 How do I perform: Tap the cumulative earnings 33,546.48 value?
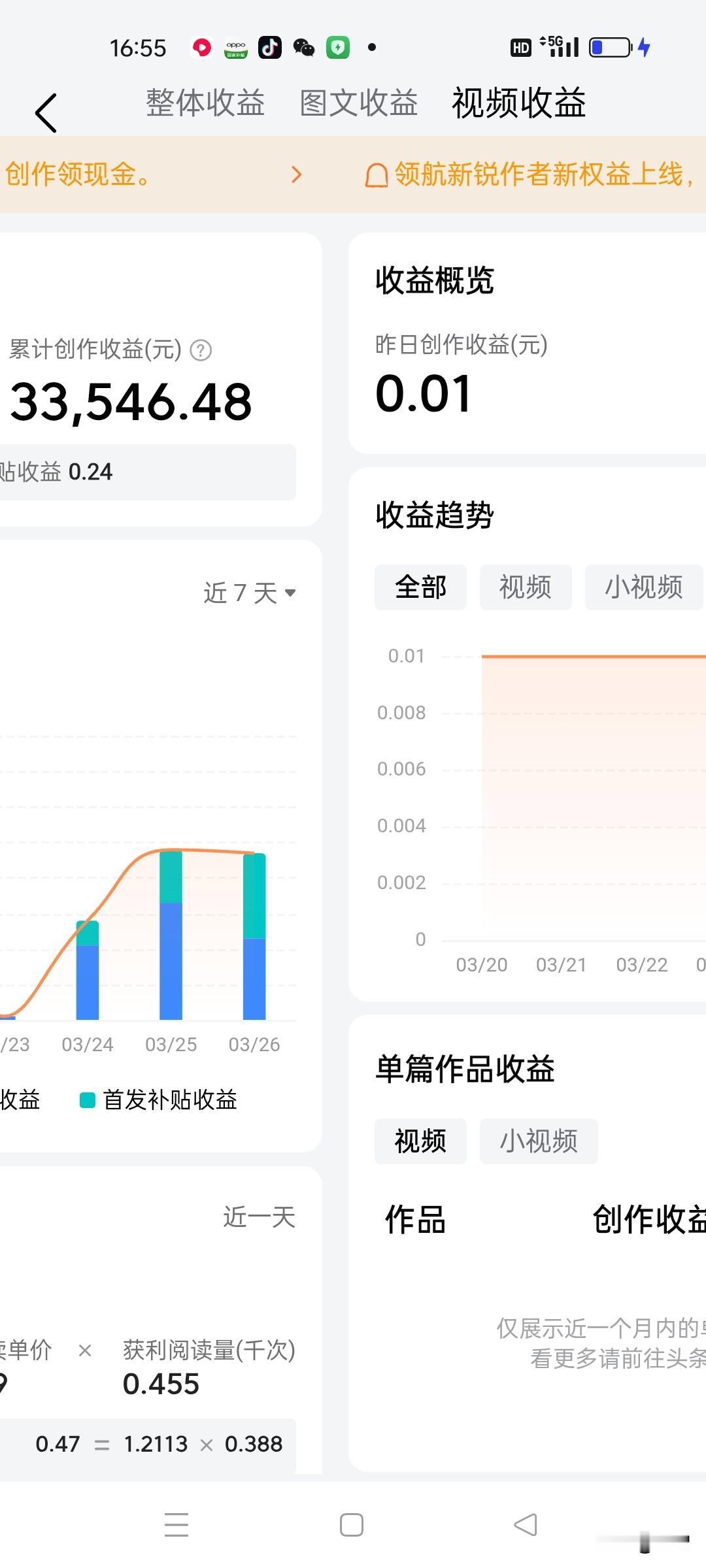131,402
